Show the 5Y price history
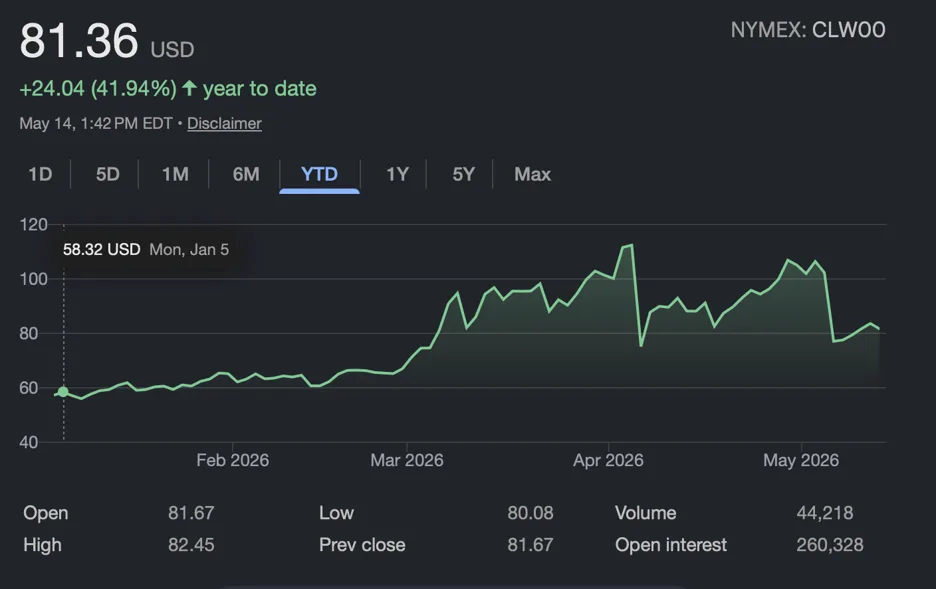 [x=463, y=174]
